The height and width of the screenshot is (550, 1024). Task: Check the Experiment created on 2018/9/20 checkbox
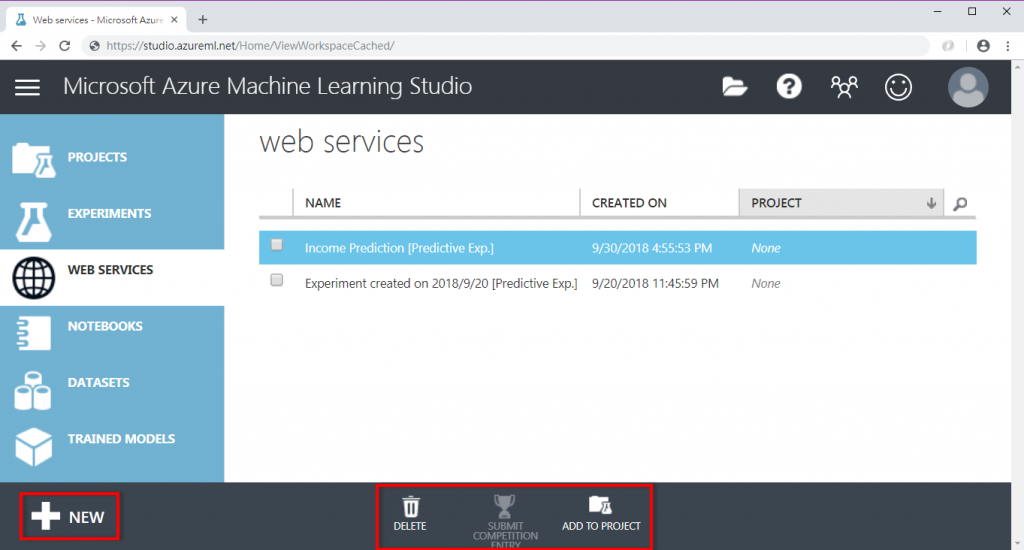(277, 280)
